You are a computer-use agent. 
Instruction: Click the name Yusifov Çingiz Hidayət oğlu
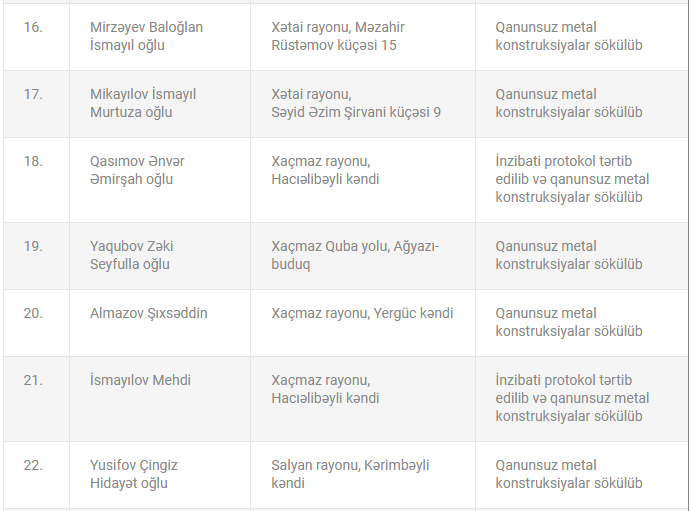click(134, 474)
